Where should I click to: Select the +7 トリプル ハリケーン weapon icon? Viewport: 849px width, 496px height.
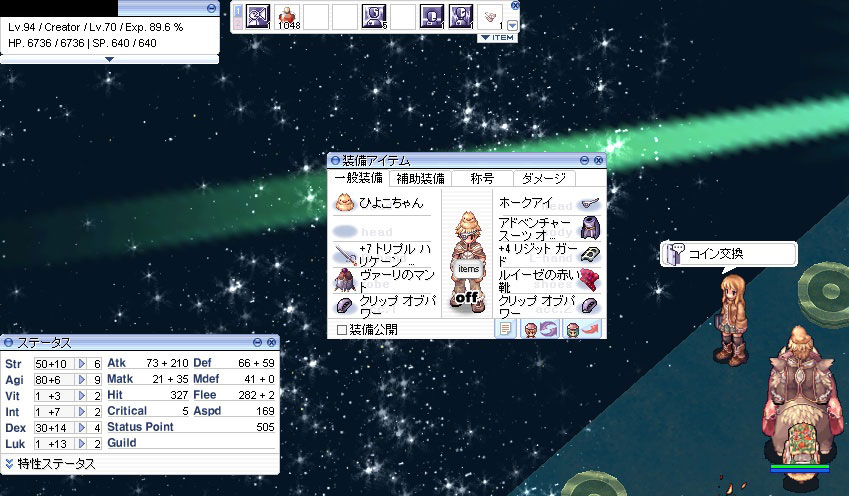tap(345, 255)
